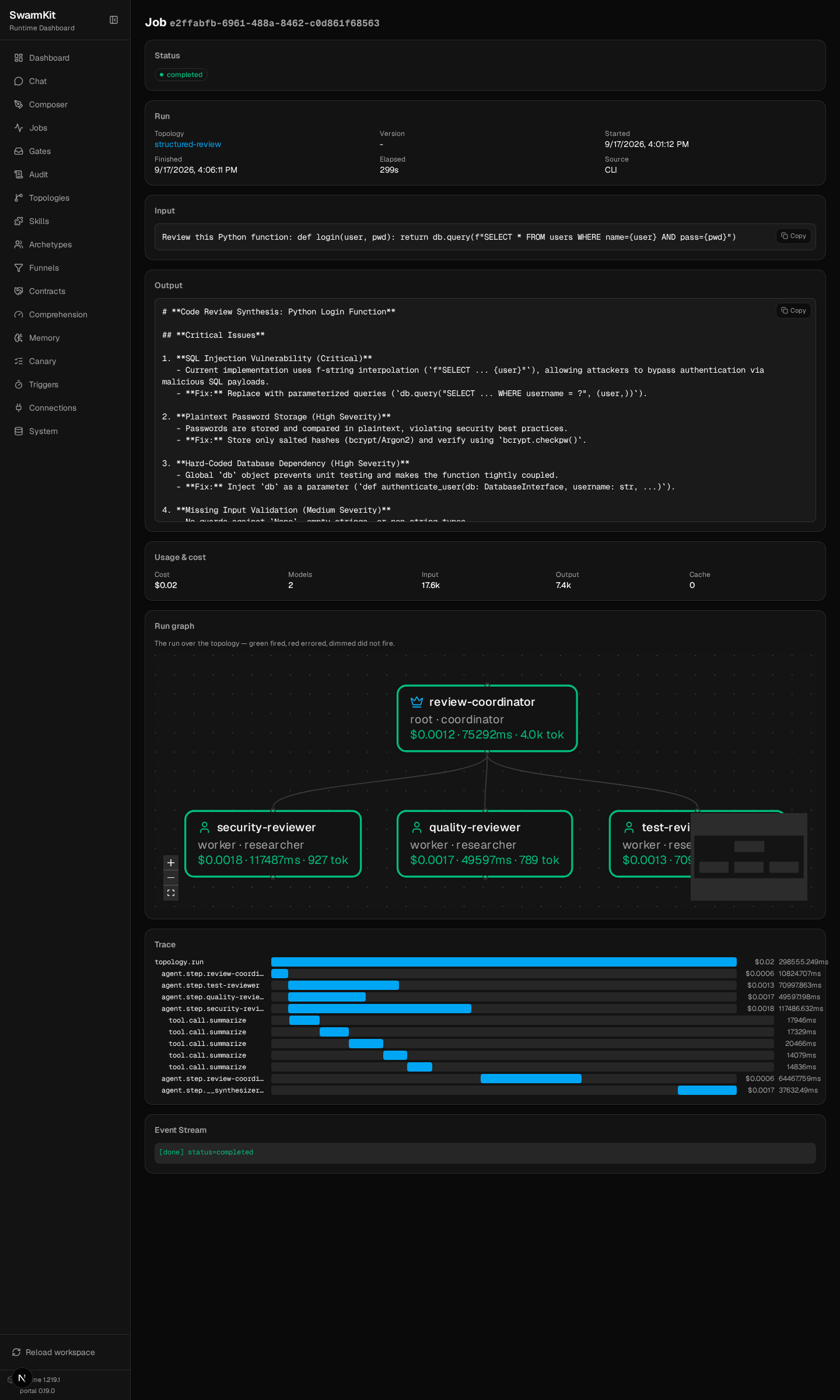
Task: Click the Skills puzzle icon
Action: tap(19, 221)
